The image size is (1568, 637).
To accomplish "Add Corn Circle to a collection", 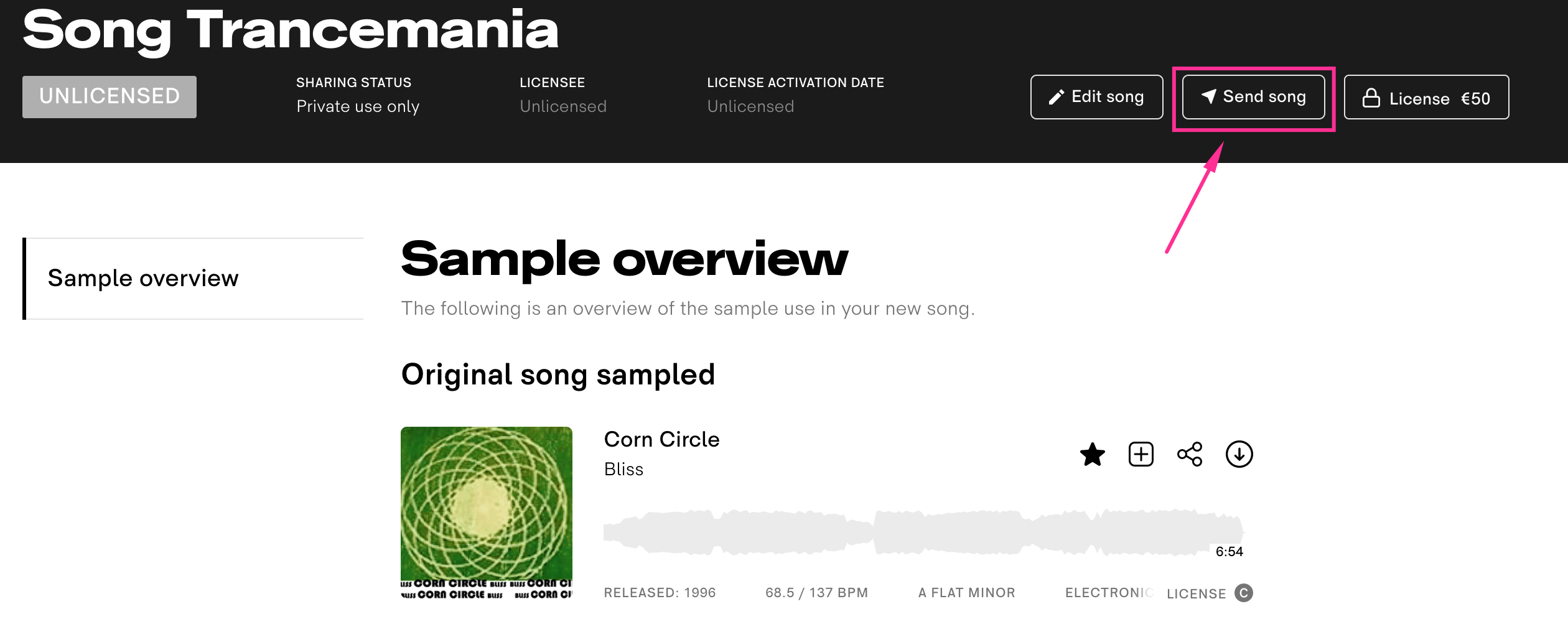I will [x=1141, y=455].
